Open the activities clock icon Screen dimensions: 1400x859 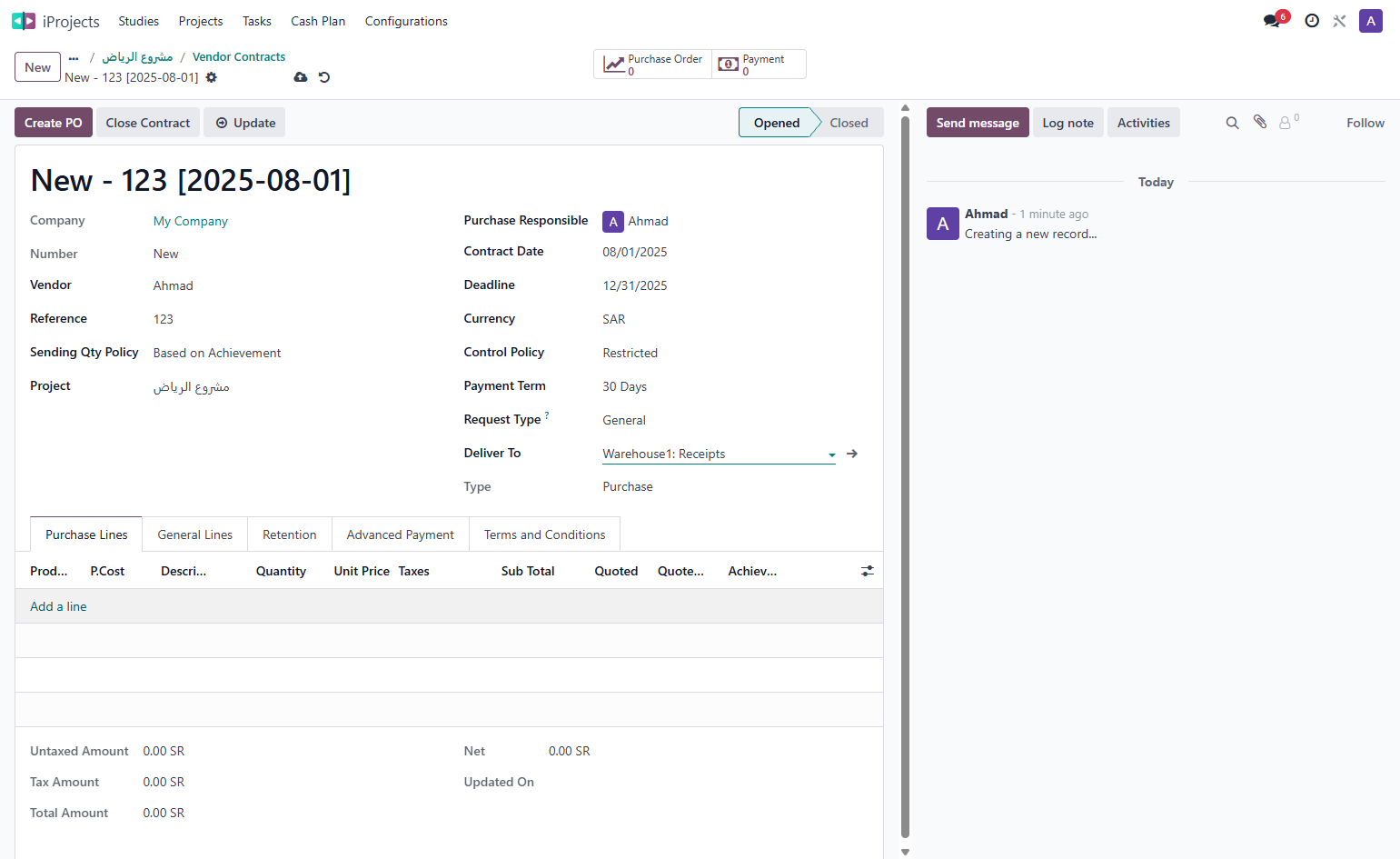point(1312,21)
